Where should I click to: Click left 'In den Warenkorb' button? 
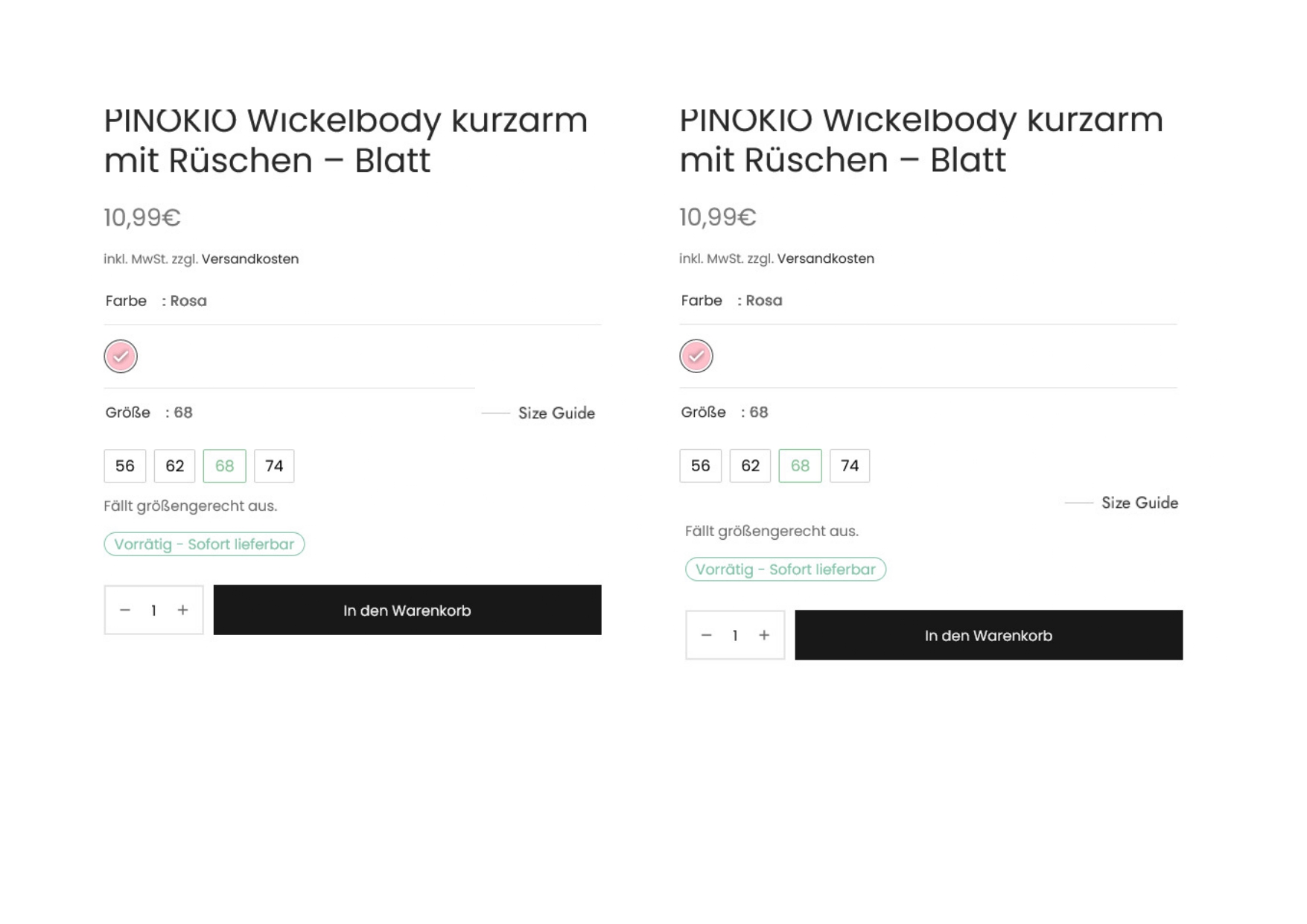(x=407, y=611)
